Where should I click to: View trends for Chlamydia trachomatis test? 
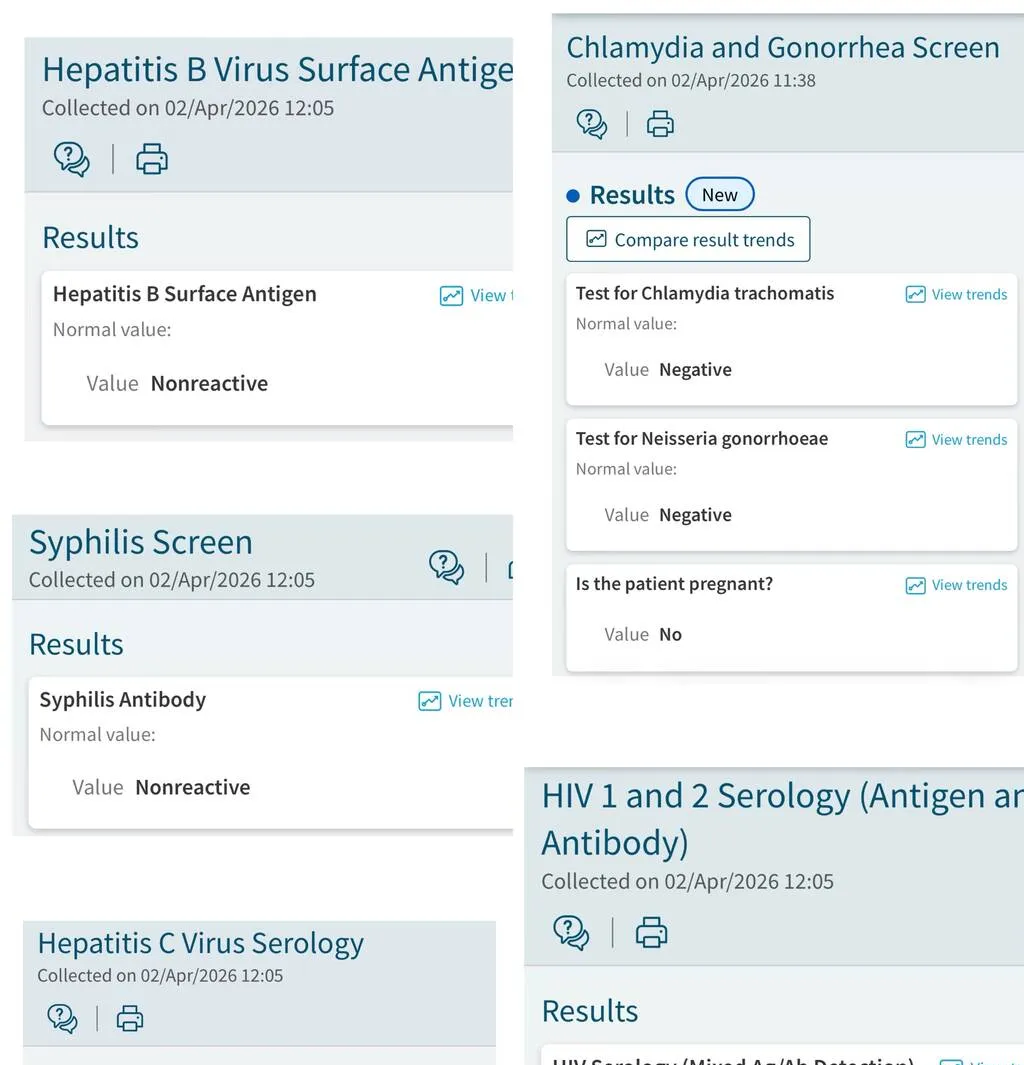click(x=956, y=294)
